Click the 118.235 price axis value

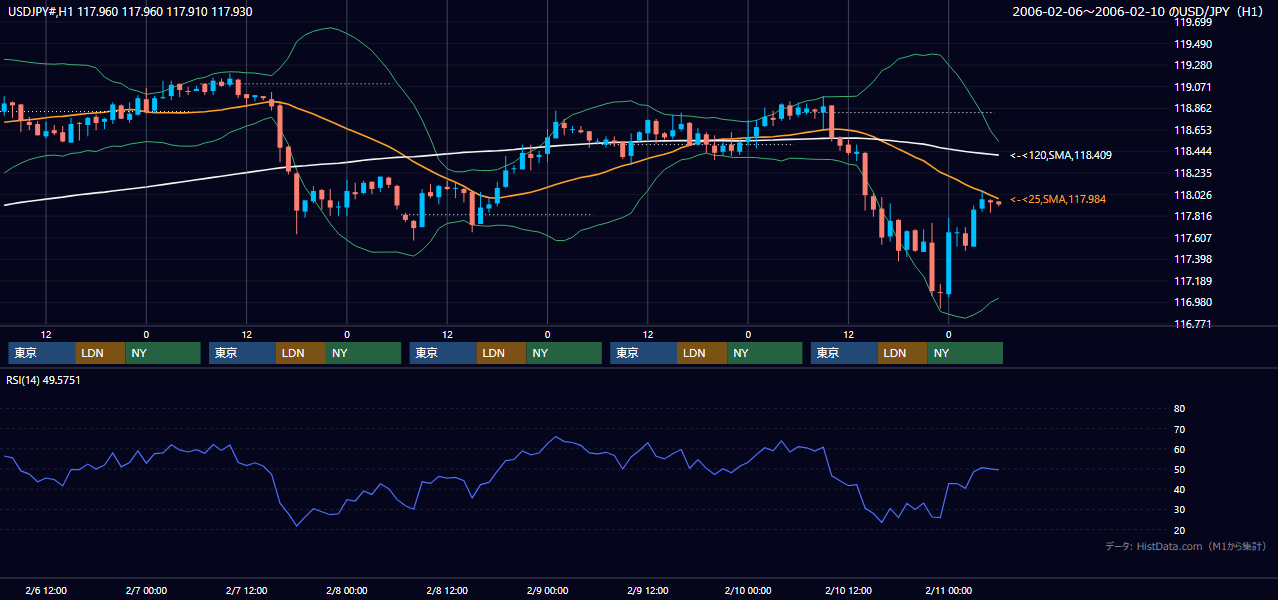coord(1192,173)
